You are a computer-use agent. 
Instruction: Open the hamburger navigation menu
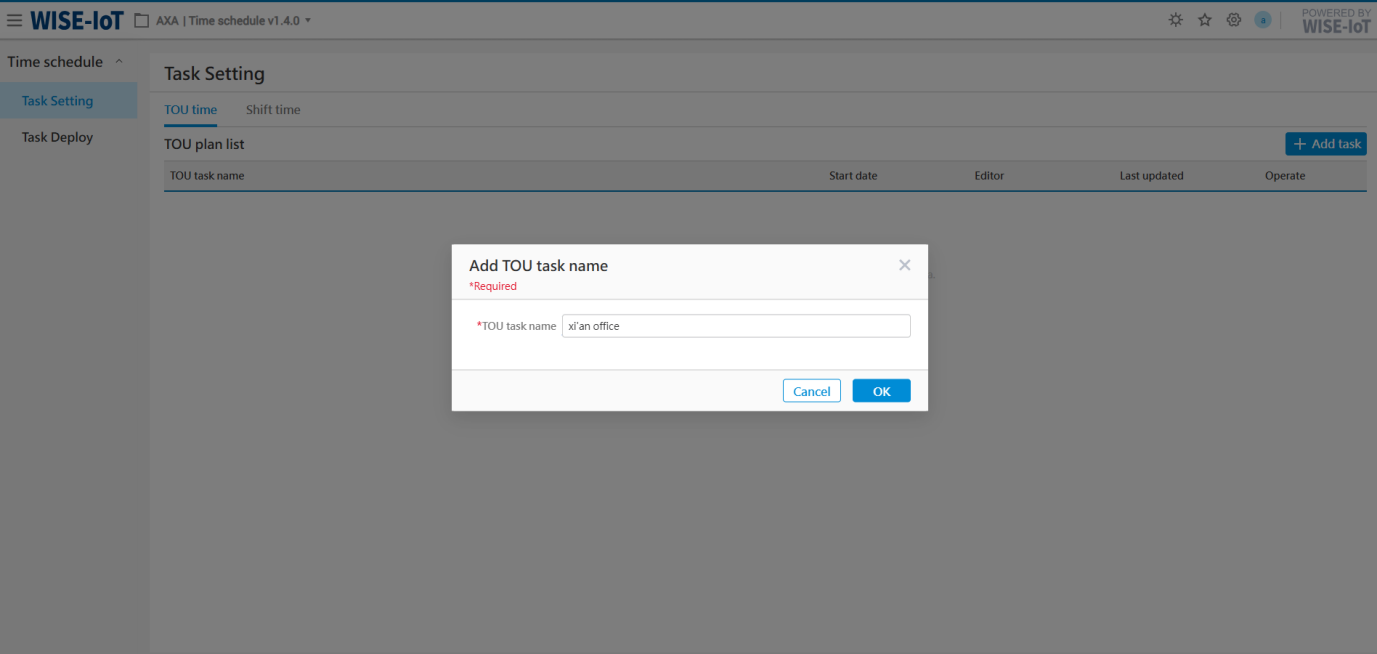point(15,20)
